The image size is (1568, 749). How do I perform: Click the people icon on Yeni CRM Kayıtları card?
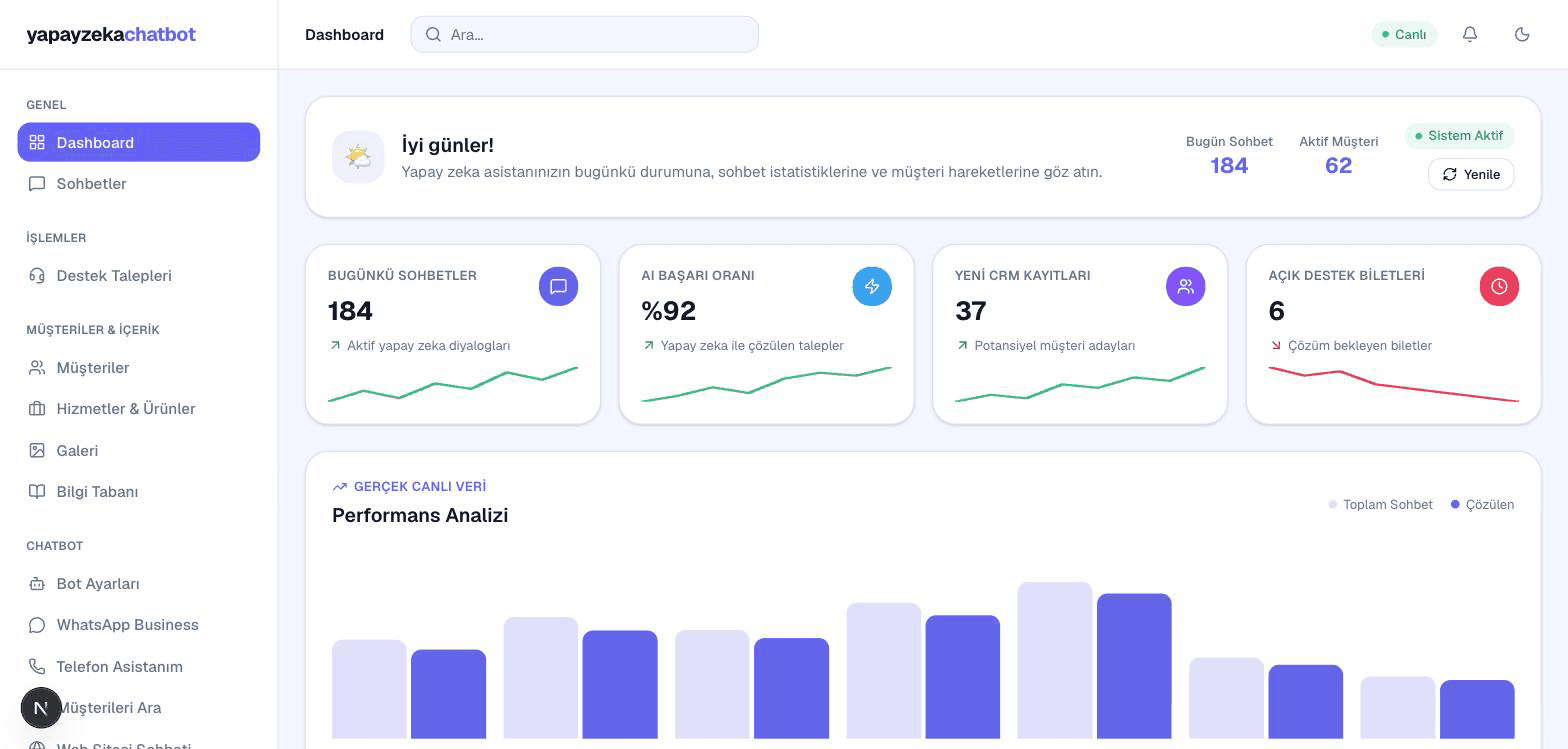point(1185,286)
